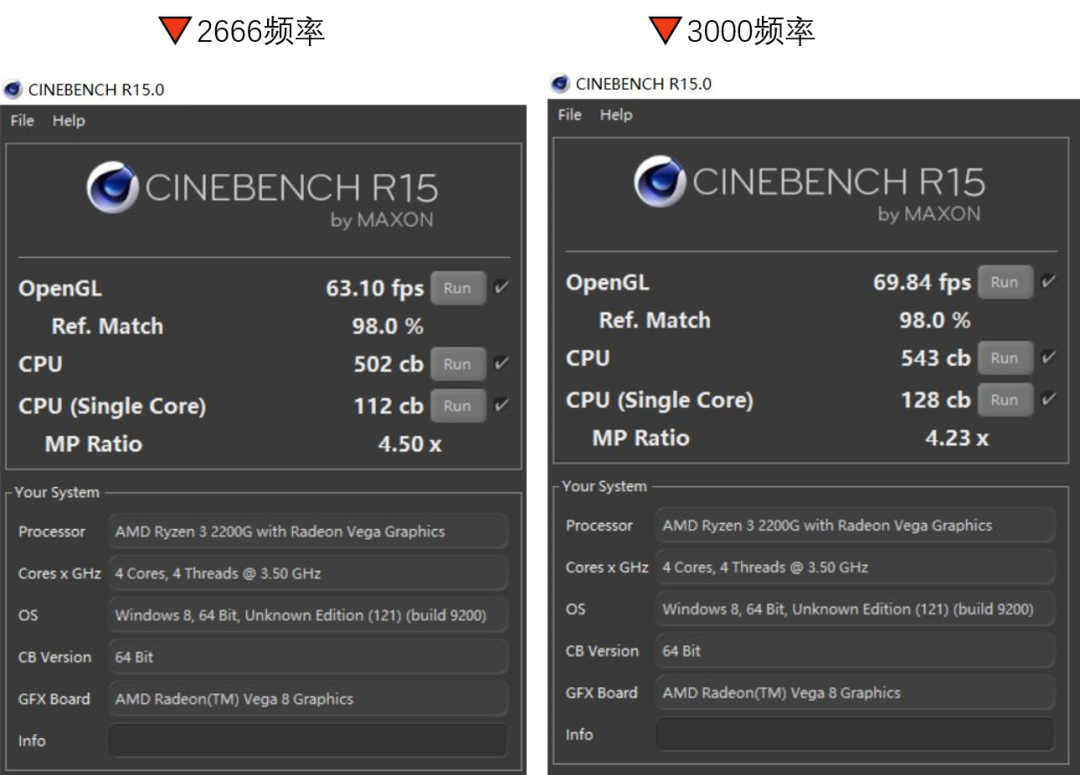Click "CINEBENCH R15.0" title of right window

643,84
